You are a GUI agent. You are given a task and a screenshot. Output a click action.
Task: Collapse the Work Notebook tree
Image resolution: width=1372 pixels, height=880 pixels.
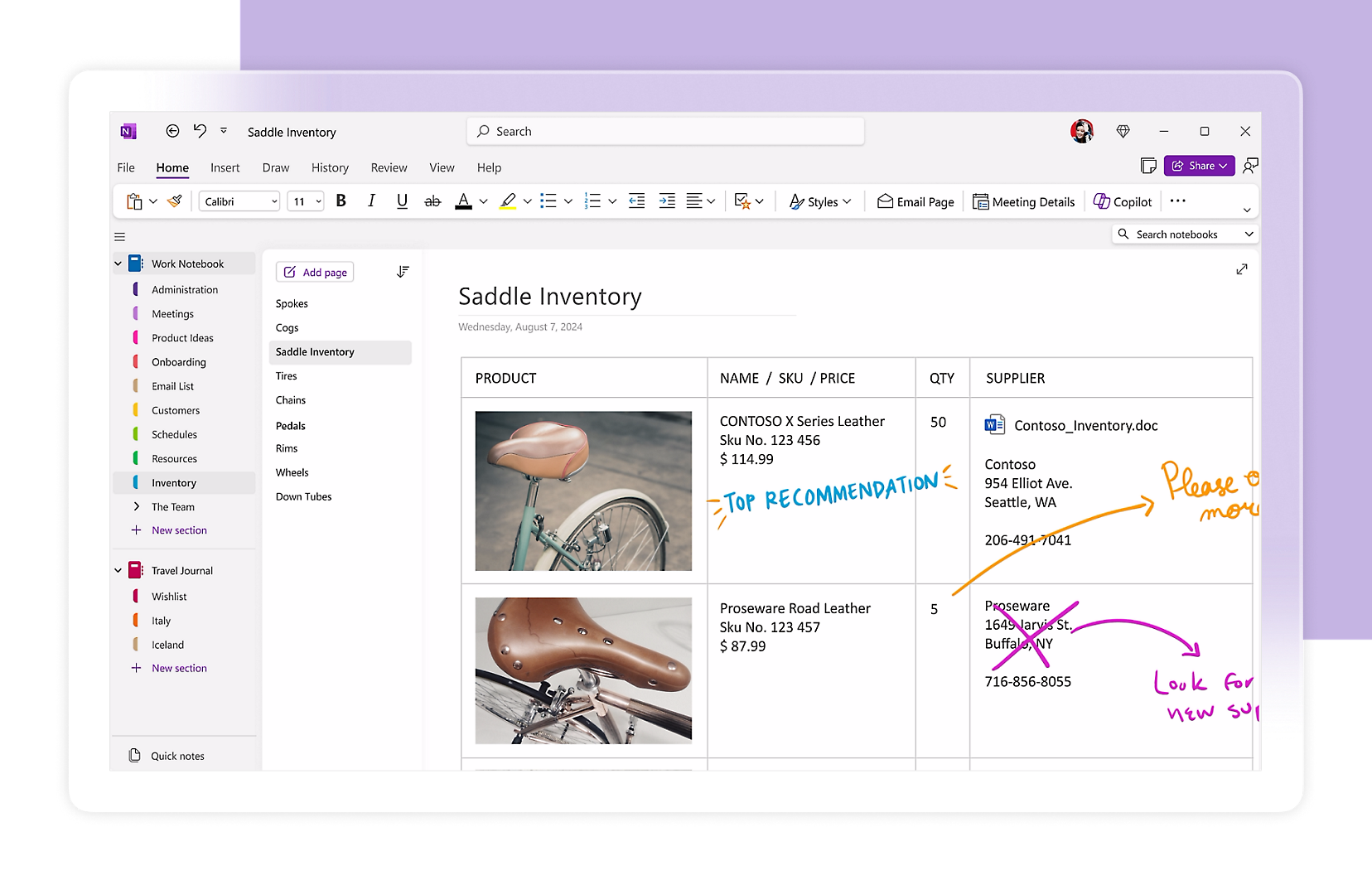pos(118,264)
